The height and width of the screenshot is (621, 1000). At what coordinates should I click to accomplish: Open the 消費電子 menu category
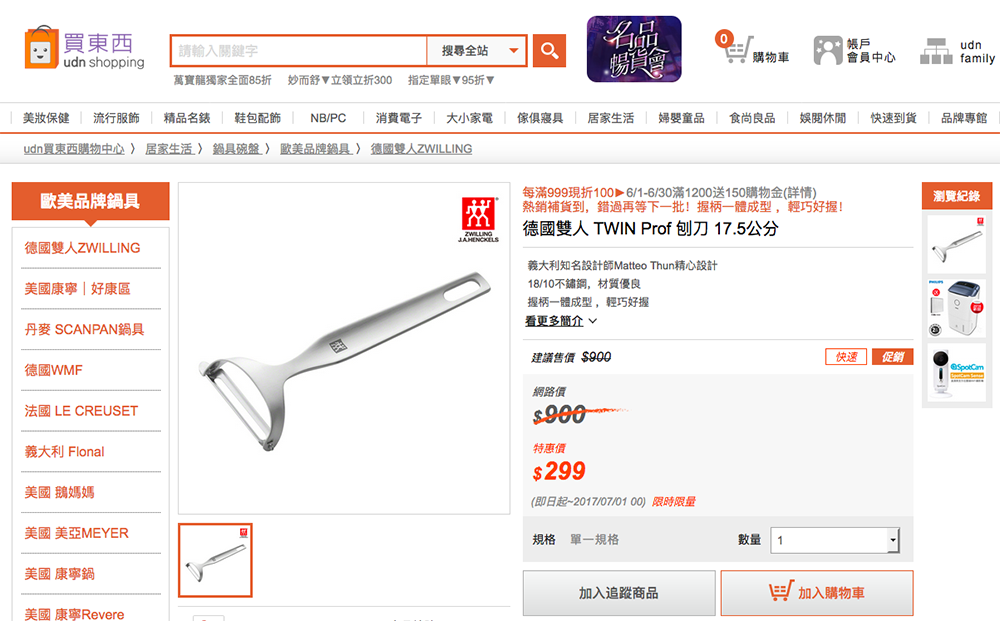[399, 118]
